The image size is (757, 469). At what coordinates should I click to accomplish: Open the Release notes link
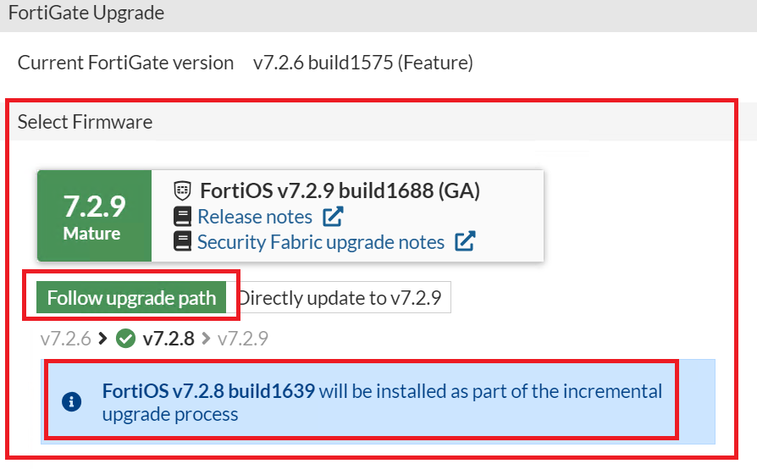click(255, 216)
